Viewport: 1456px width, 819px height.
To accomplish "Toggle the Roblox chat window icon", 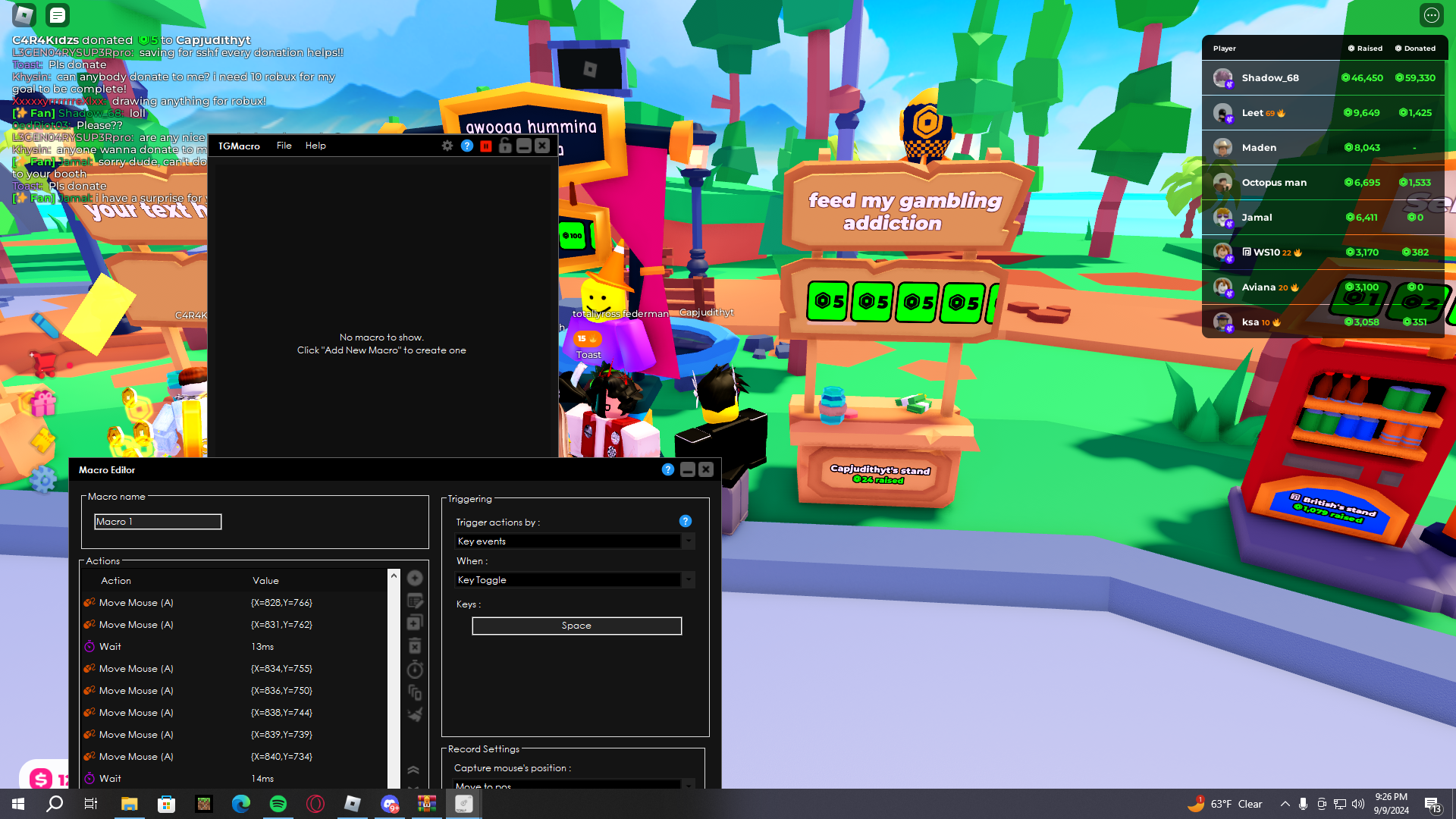I will tap(57, 15).
